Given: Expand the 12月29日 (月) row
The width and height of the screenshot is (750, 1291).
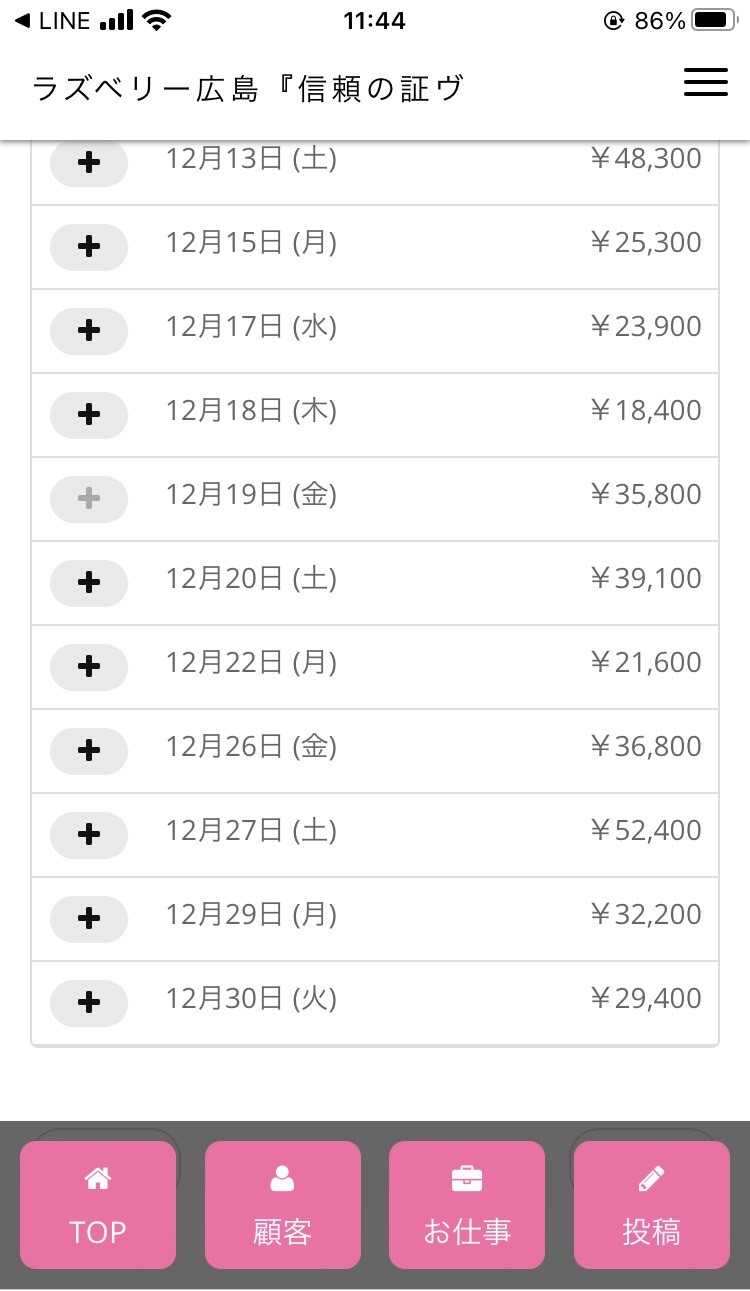Looking at the screenshot, I should coord(89,919).
